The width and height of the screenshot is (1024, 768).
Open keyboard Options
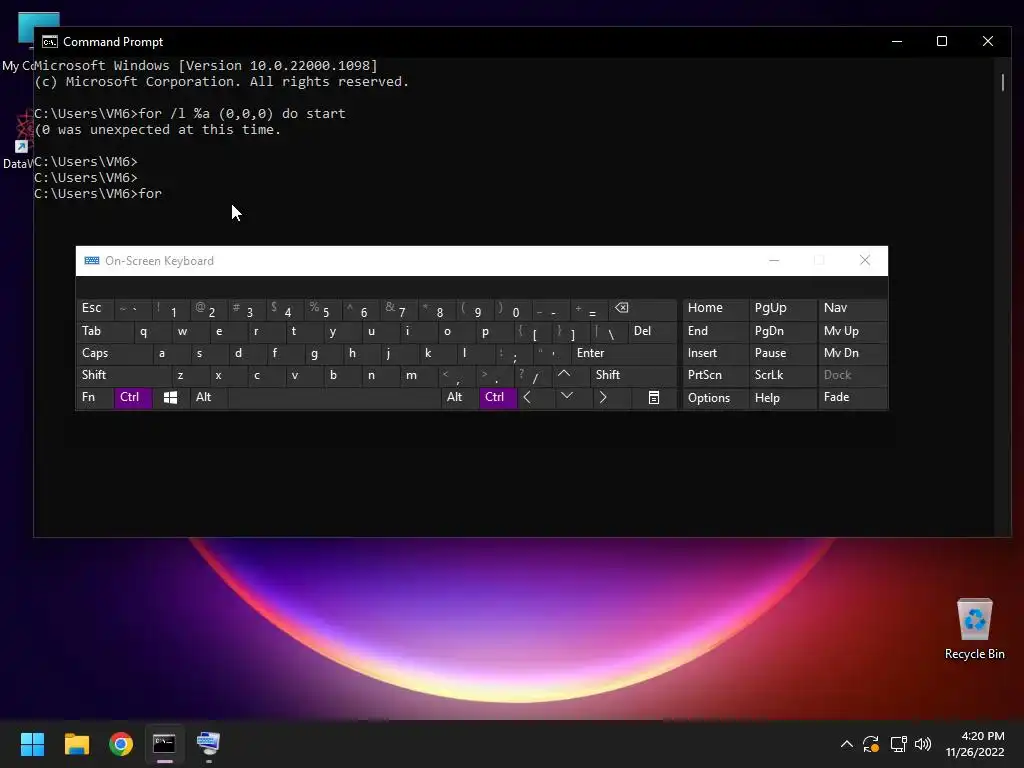click(715, 398)
